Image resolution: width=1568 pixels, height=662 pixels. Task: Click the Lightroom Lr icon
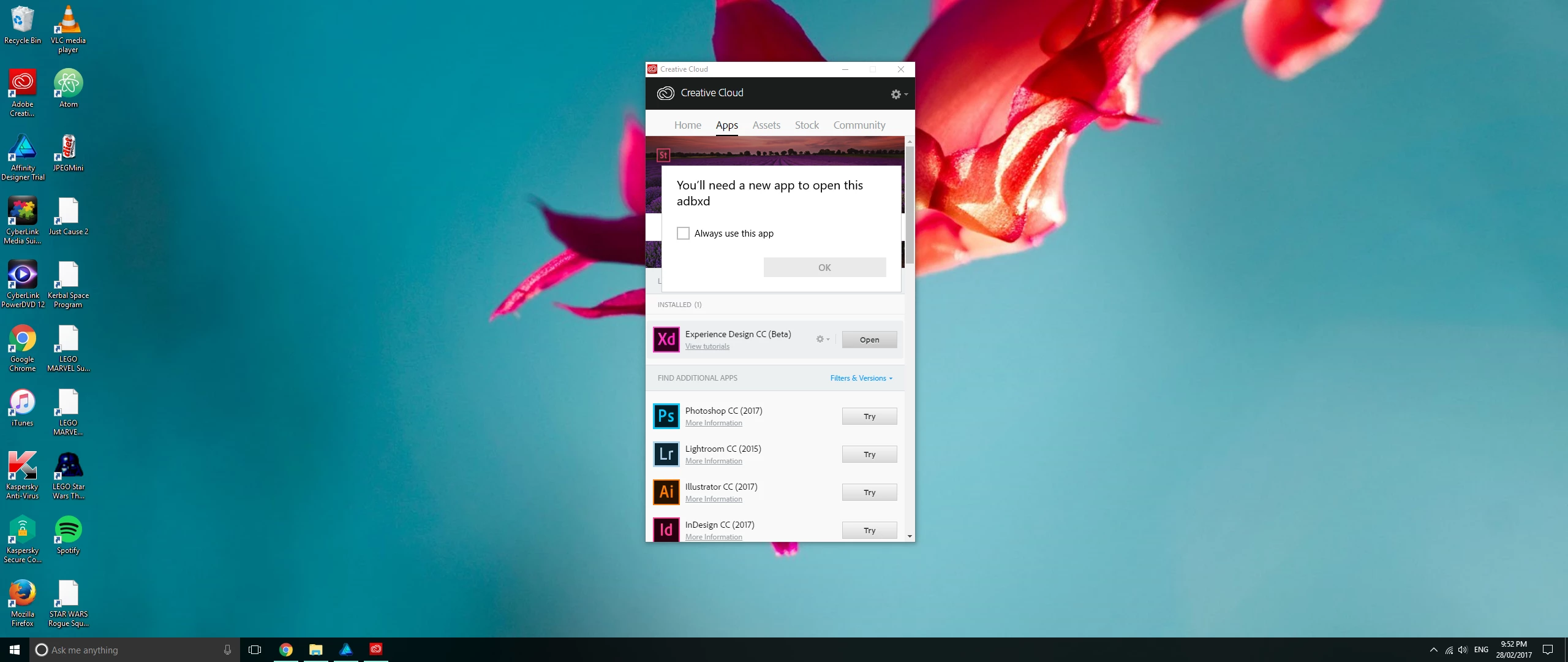666,454
